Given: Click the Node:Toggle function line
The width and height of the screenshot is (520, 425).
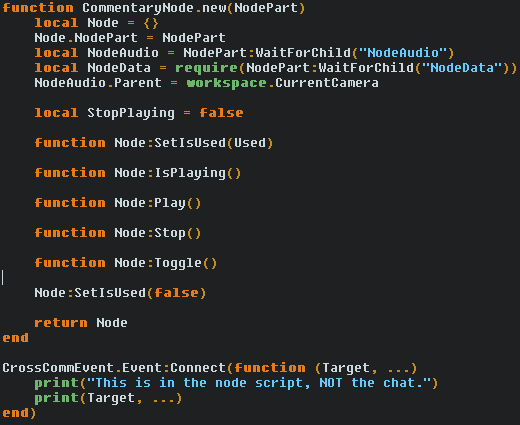Looking at the screenshot, I should click(126, 263).
